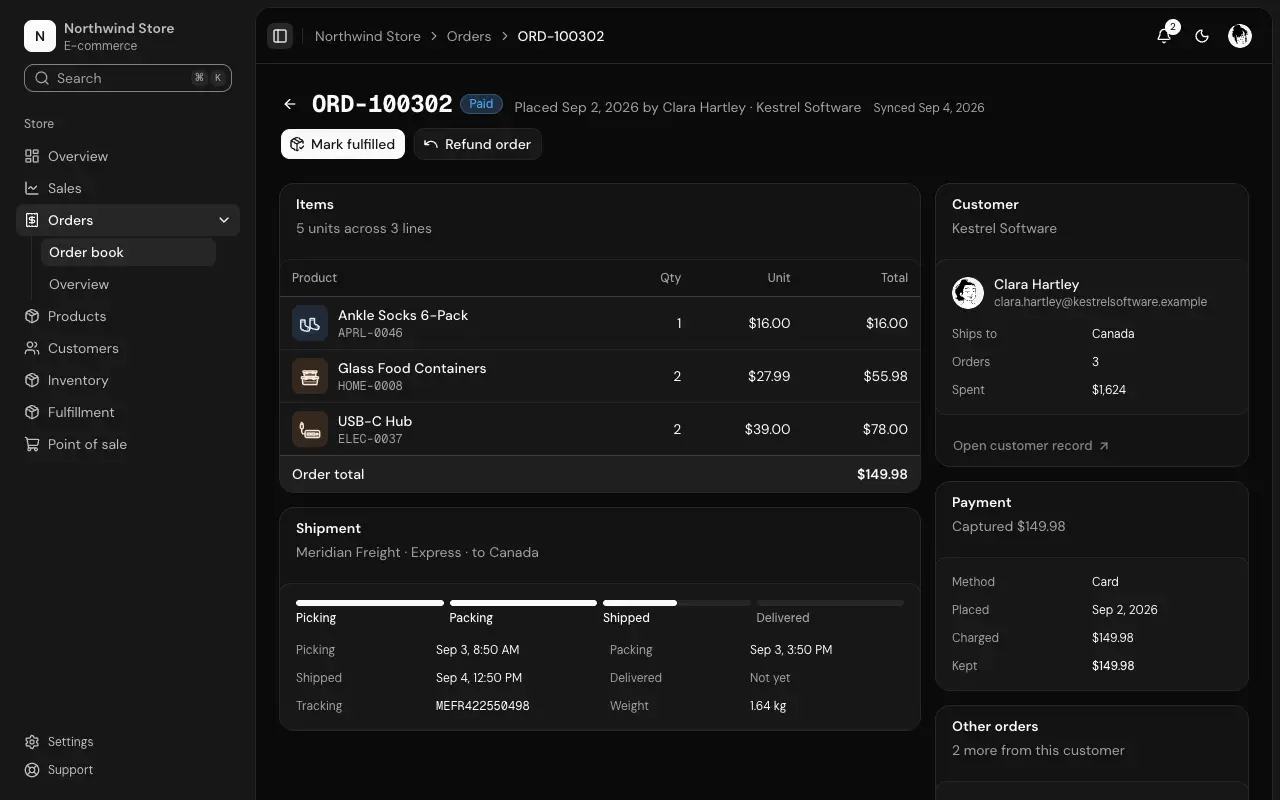Open the notifications bell
1280x800 pixels.
[1164, 36]
